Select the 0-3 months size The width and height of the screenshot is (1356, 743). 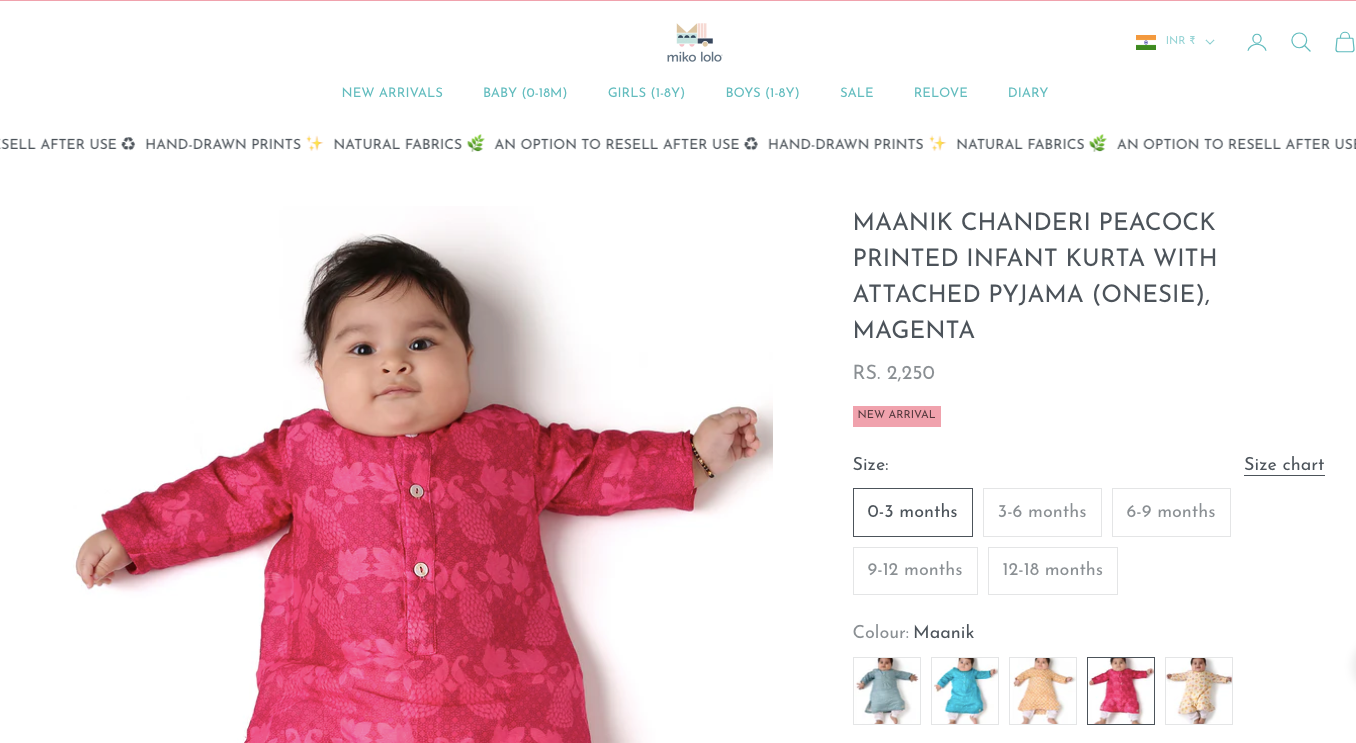(913, 512)
